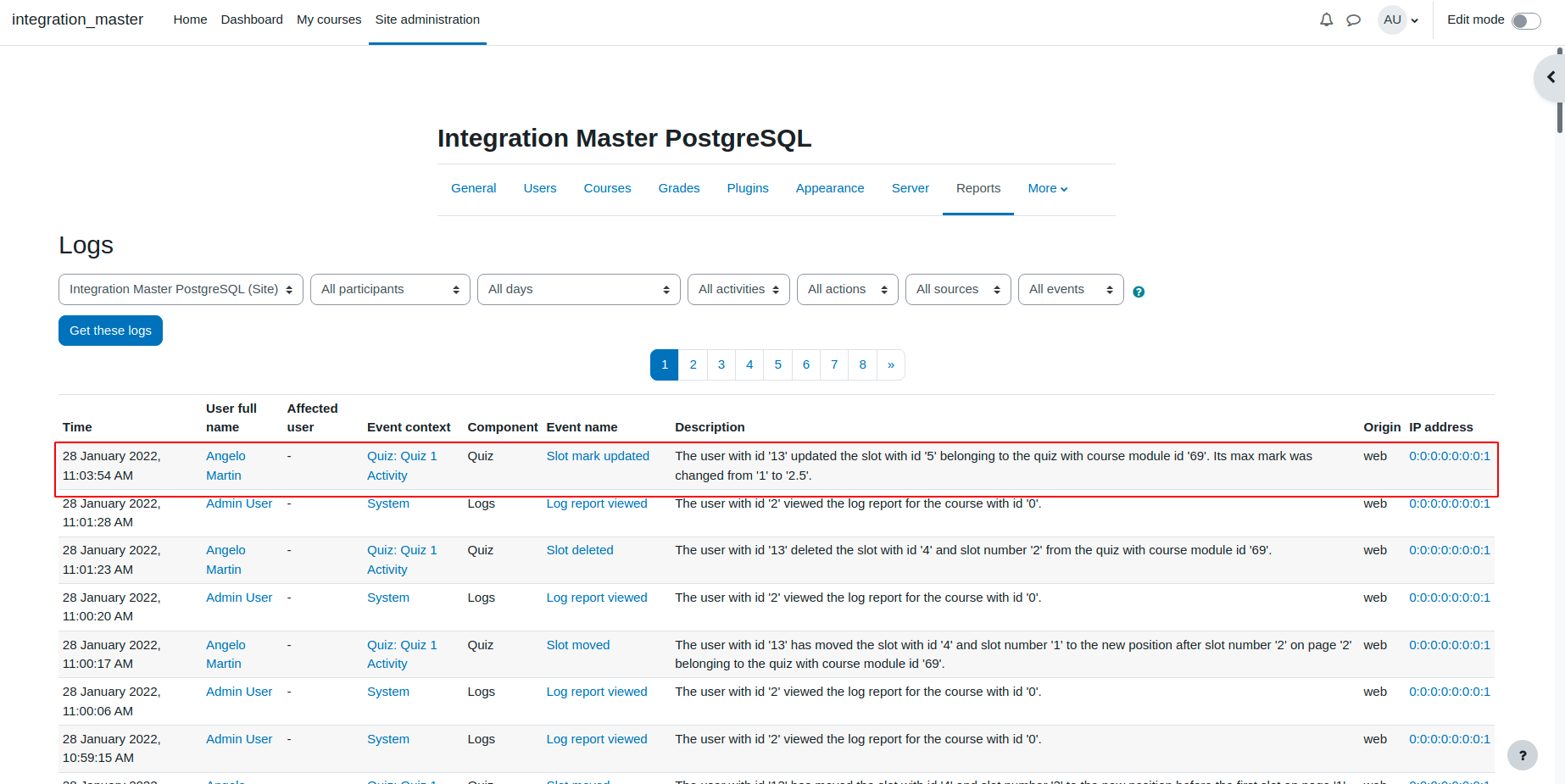
Task: Open the Slot deleted event link
Action: coord(580,550)
